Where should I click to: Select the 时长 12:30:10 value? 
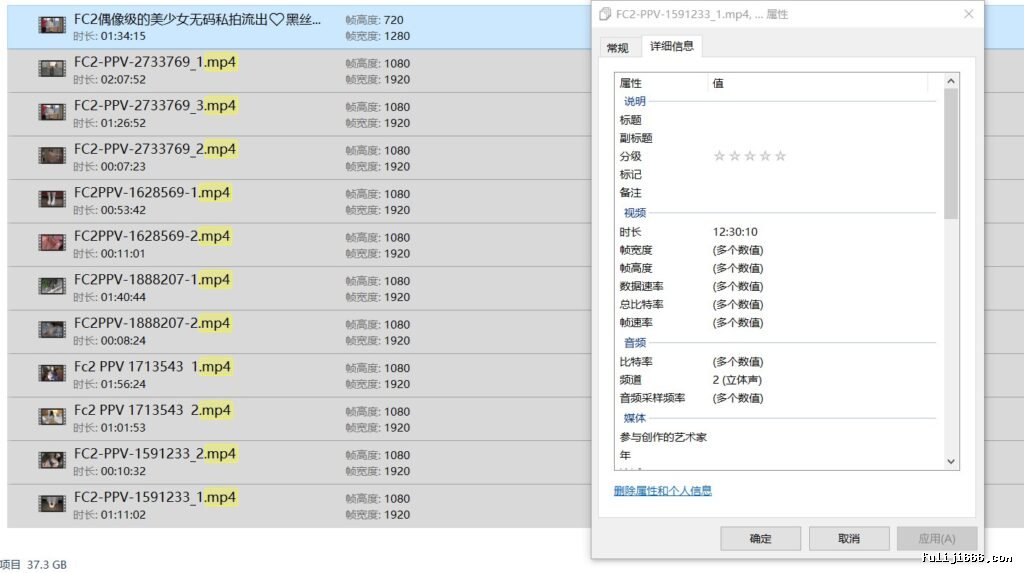tap(735, 232)
